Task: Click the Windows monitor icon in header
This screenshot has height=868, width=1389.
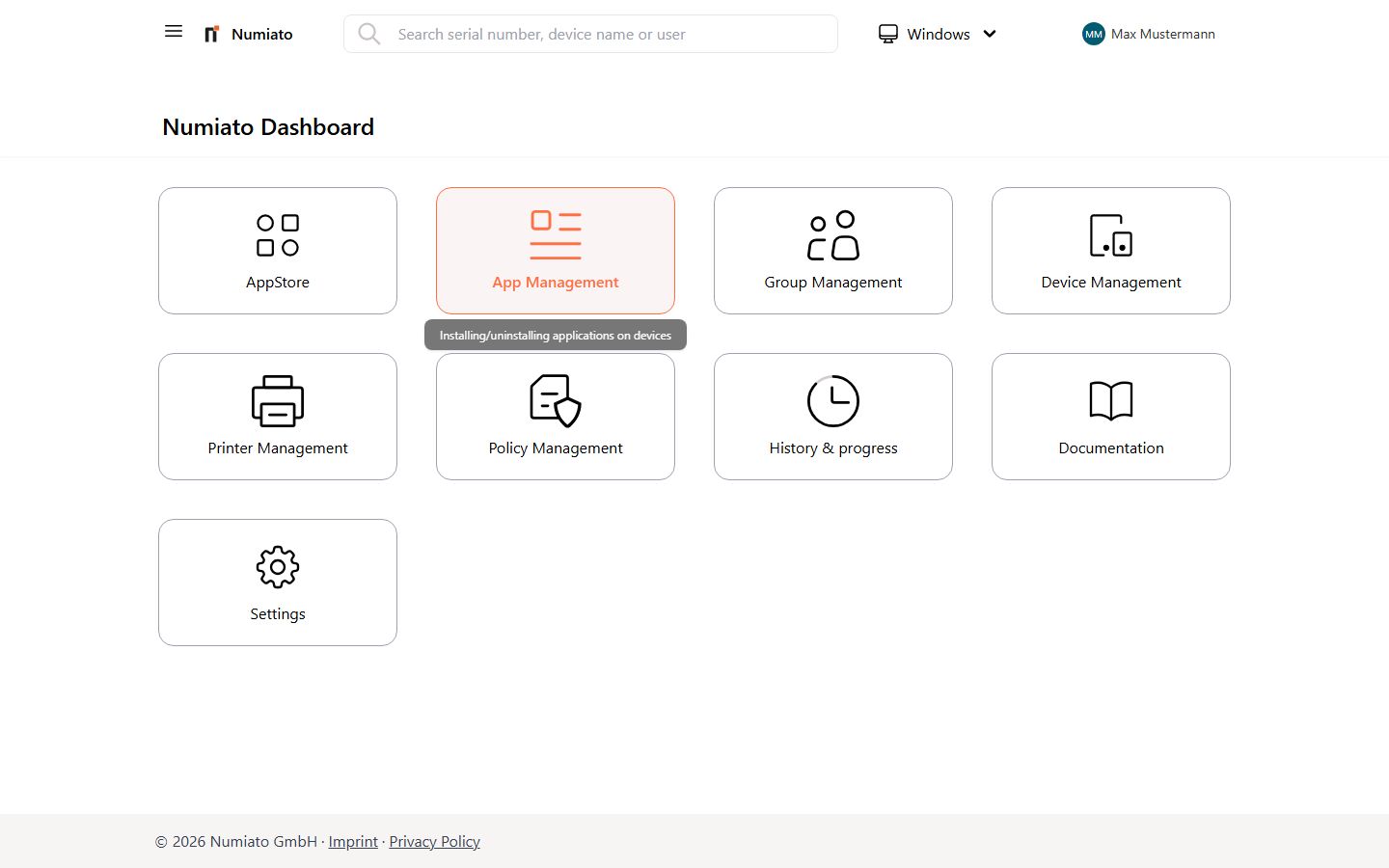Action: 887,33
